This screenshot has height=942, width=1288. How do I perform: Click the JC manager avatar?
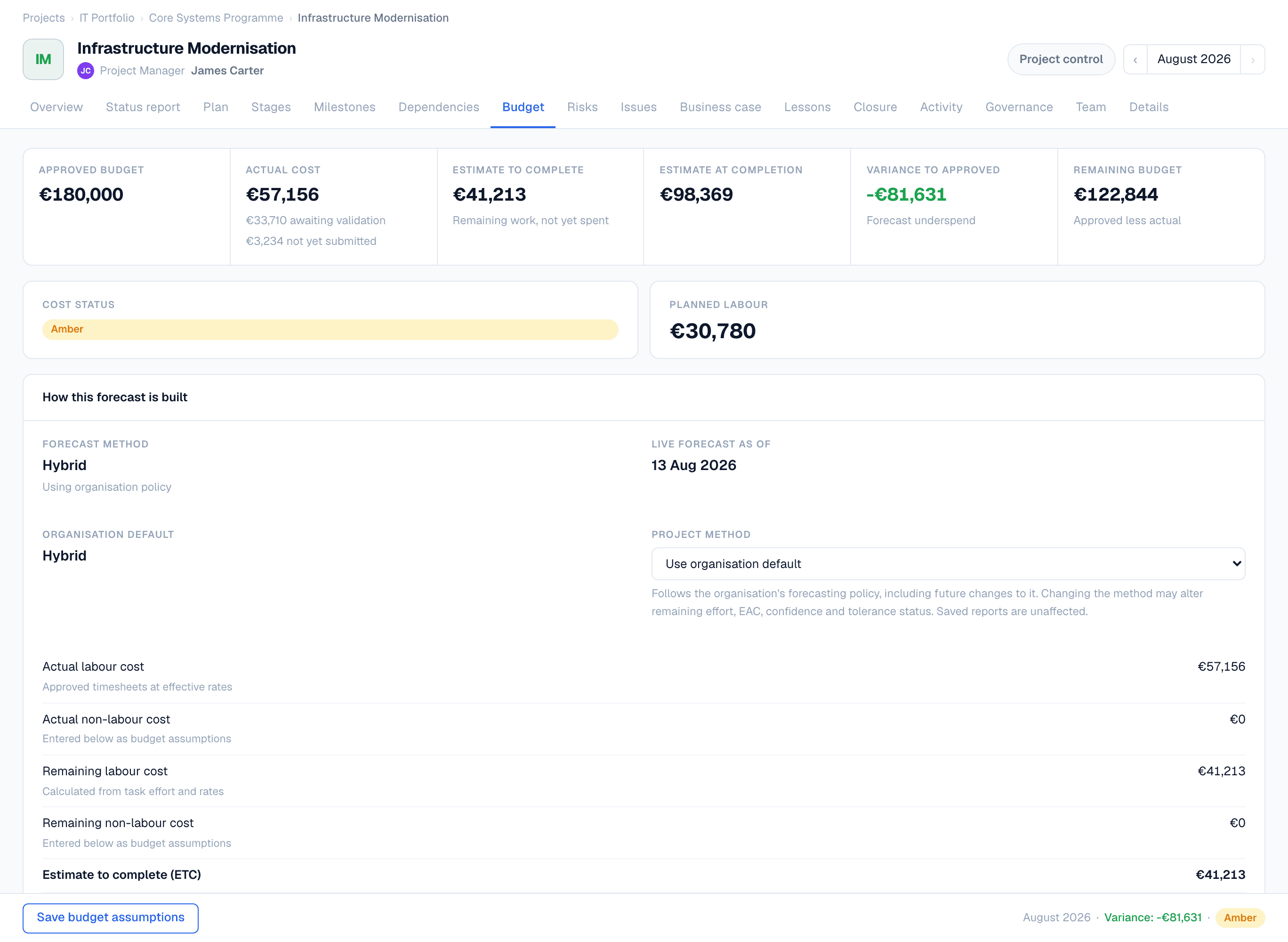[86, 71]
